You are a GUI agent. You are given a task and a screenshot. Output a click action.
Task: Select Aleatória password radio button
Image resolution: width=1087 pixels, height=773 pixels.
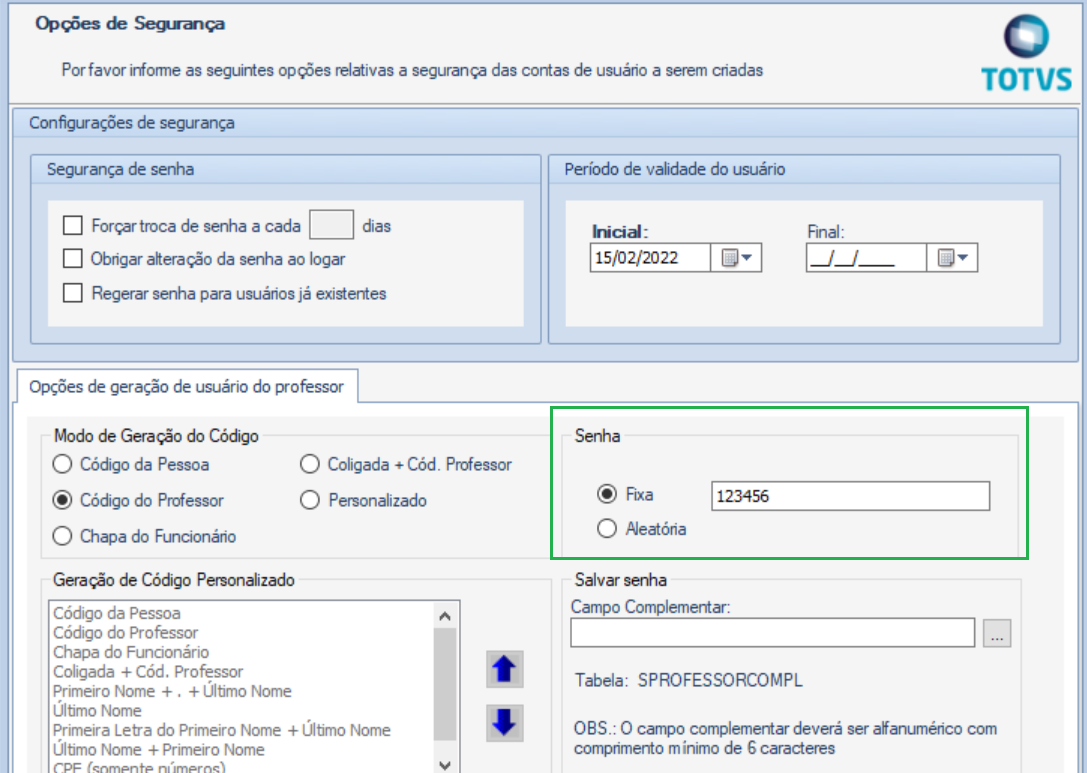[x=607, y=529]
